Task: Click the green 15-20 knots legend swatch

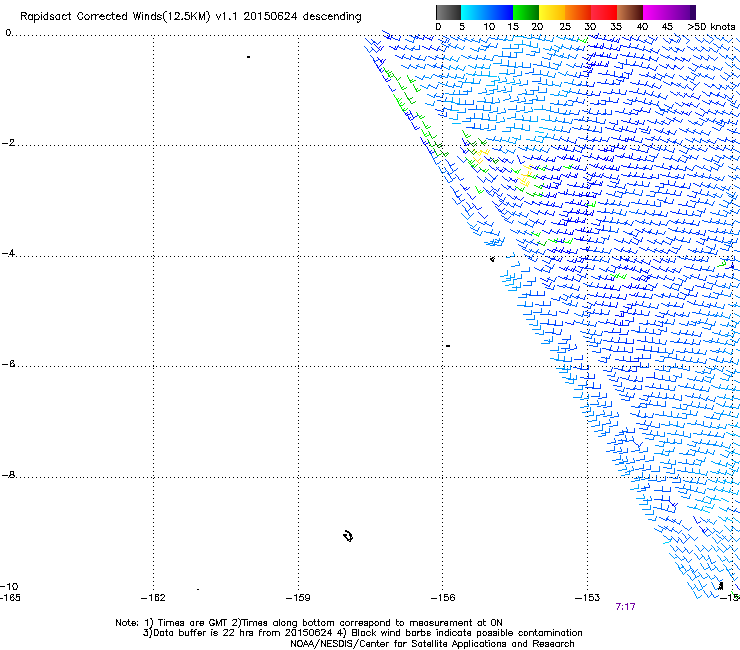Action: 526,12
